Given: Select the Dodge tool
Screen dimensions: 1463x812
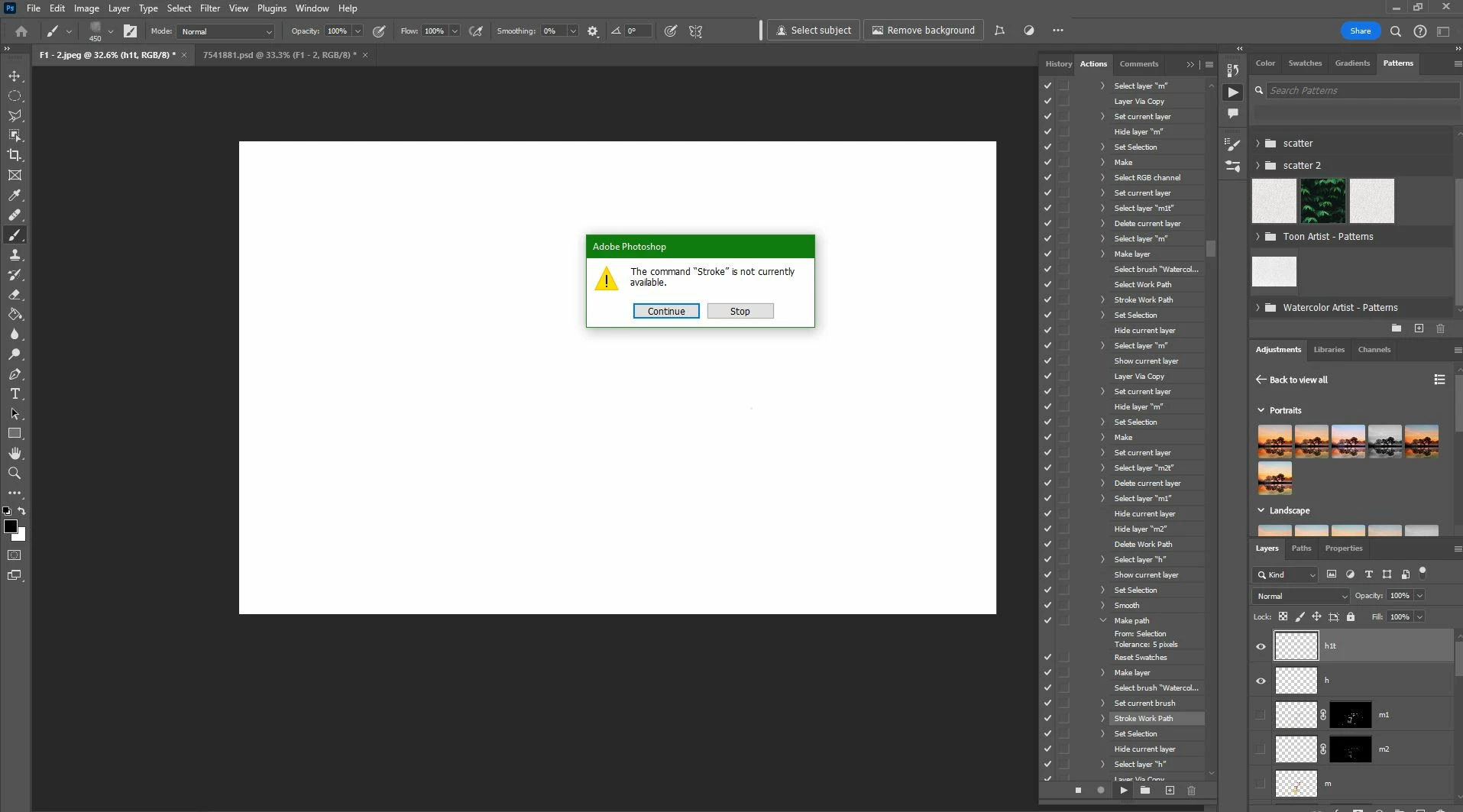Looking at the screenshot, I should 15,354.
